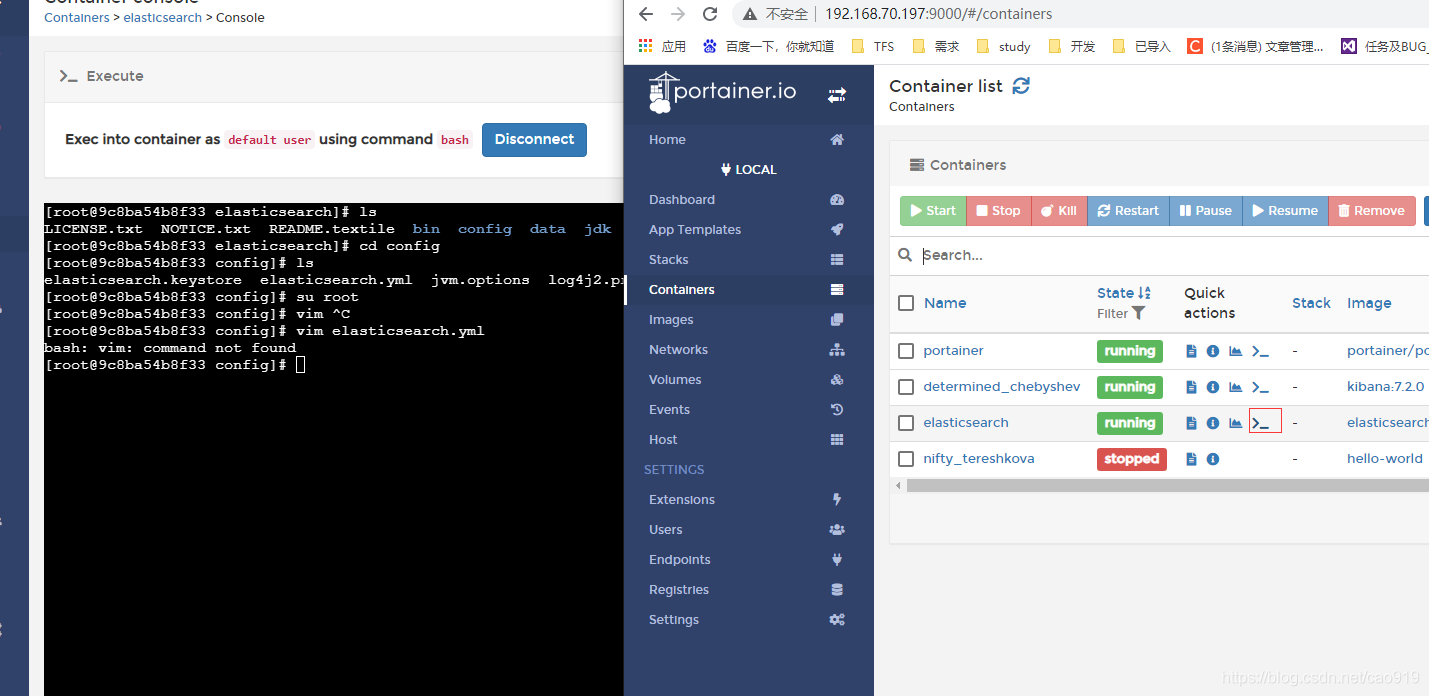Open the elasticsearch breadcrumb link
The width and height of the screenshot is (1429, 696).
coord(163,18)
